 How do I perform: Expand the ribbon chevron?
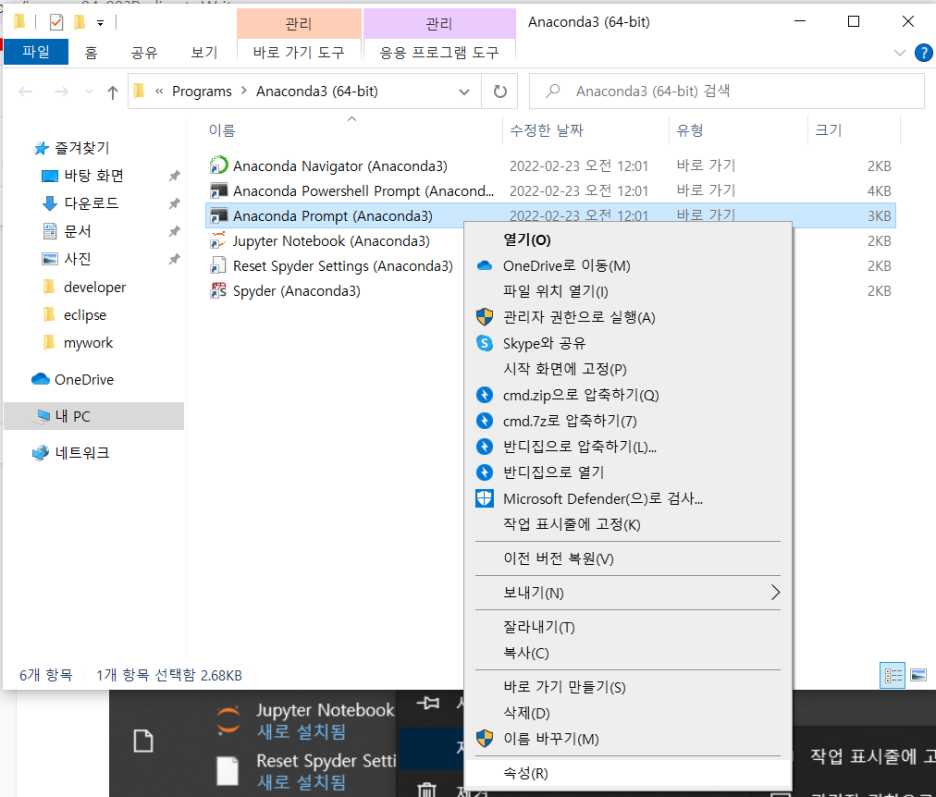[900, 53]
